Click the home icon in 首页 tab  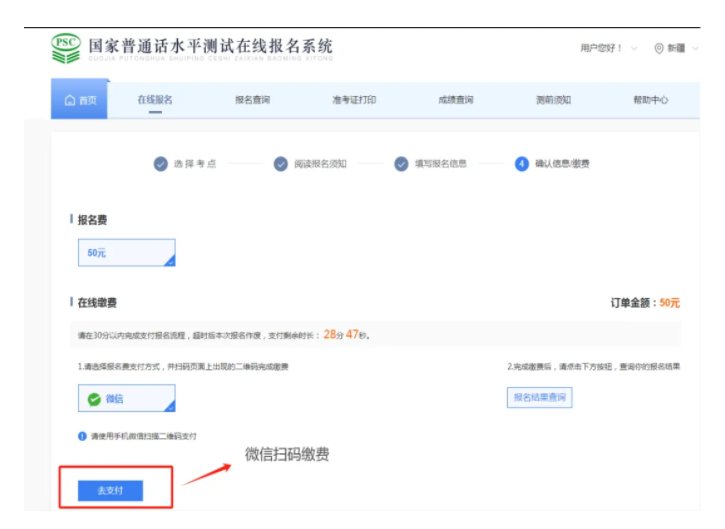click(x=69, y=101)
